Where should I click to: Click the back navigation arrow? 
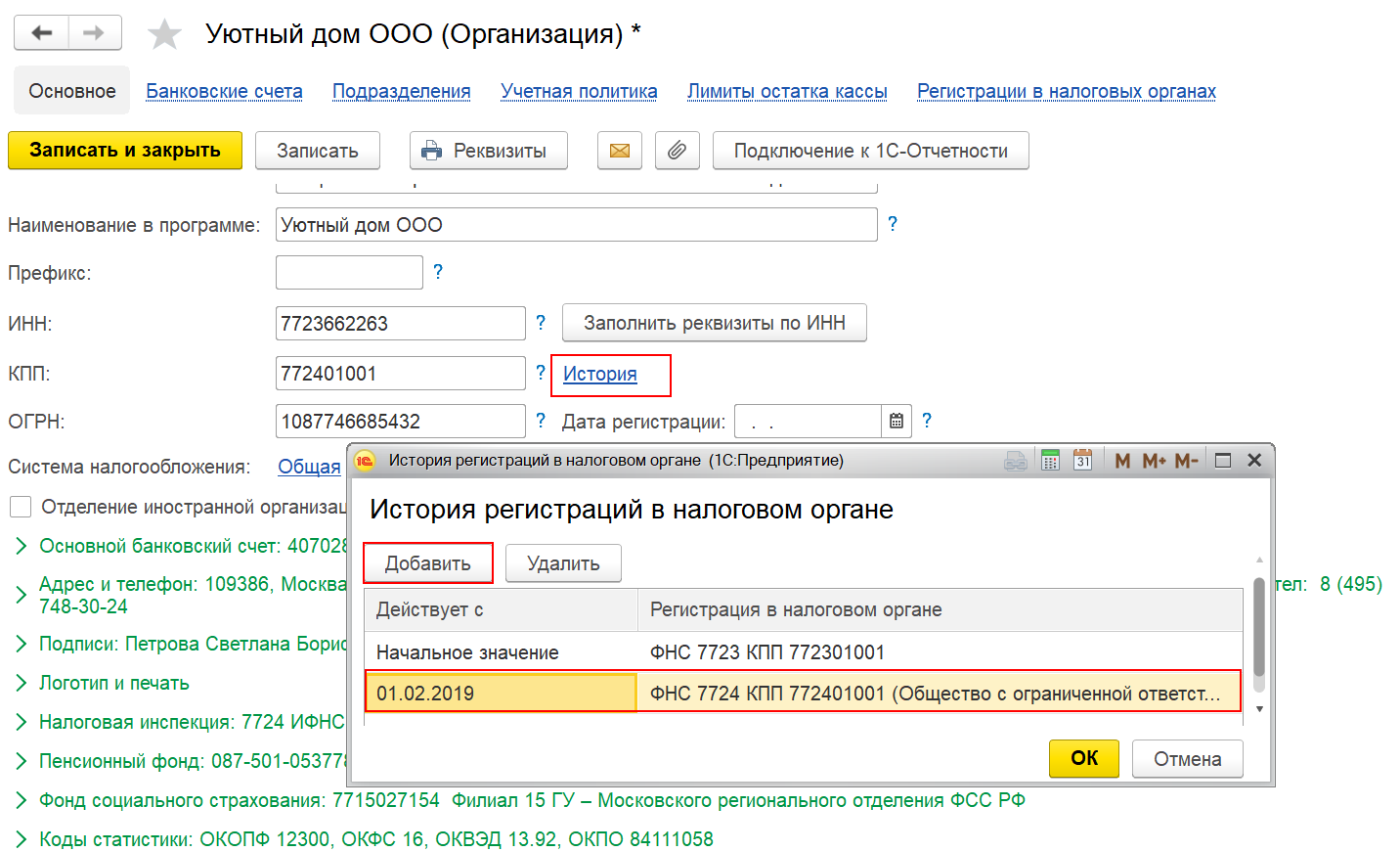tap(41, 32)
